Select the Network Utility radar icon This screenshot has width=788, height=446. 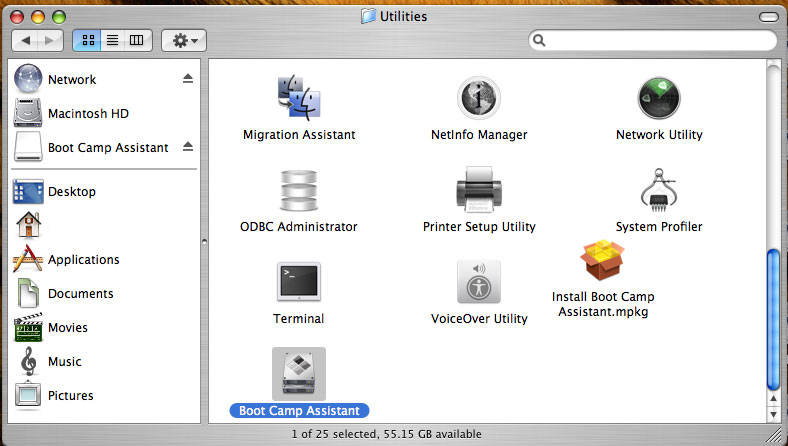pos(659,98)
